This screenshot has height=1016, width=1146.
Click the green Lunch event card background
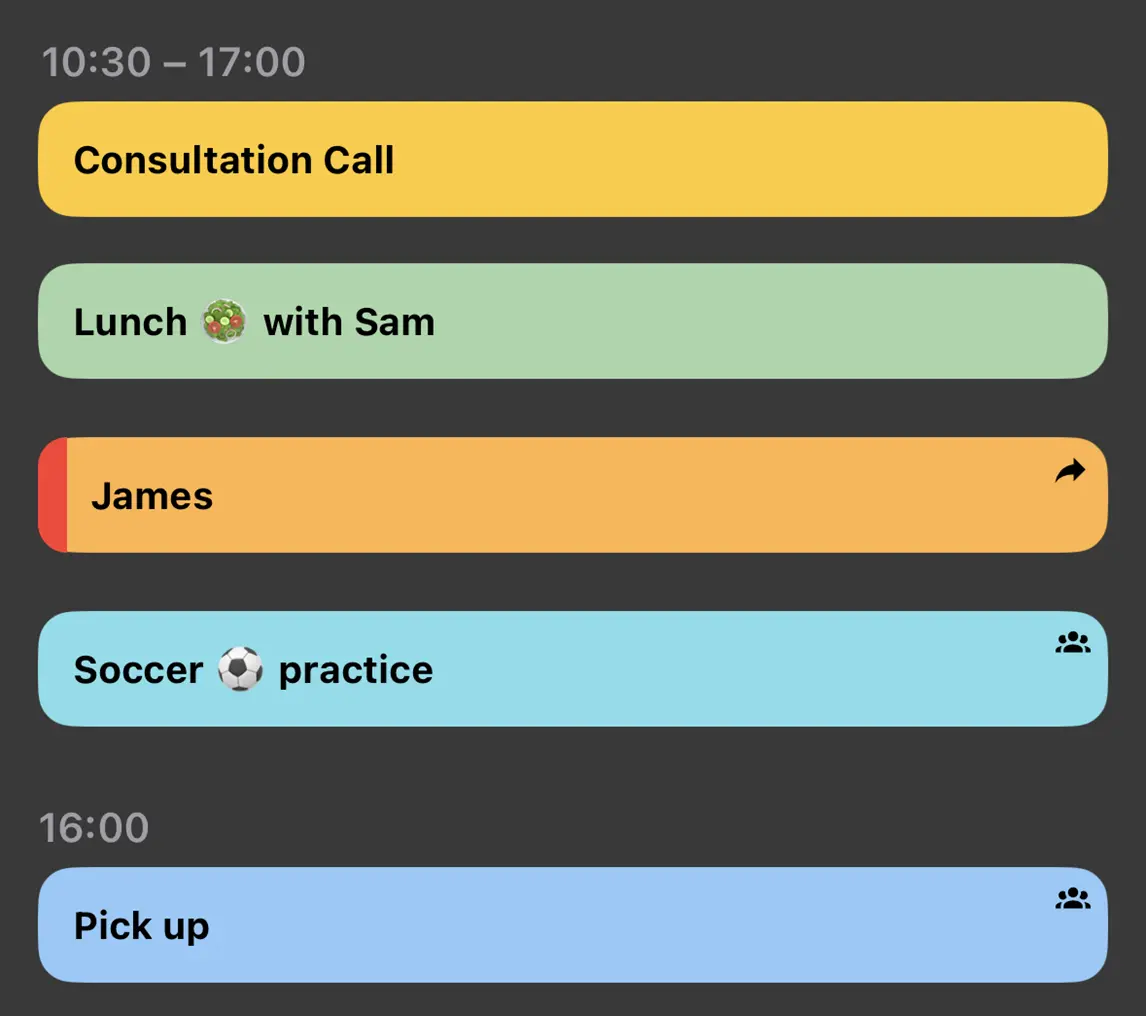point(700,320)
